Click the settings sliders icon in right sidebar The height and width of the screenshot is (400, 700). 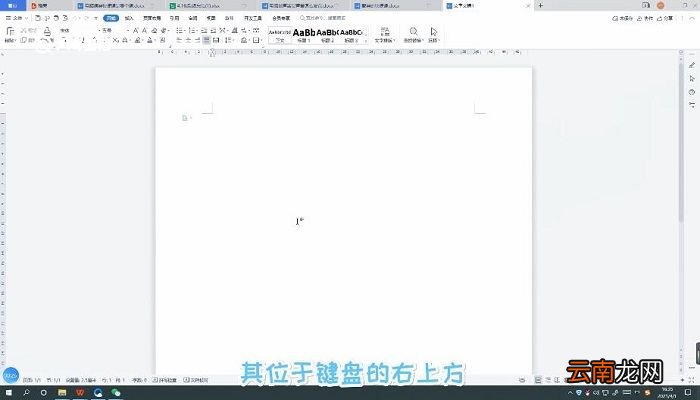tap(692, 105)
